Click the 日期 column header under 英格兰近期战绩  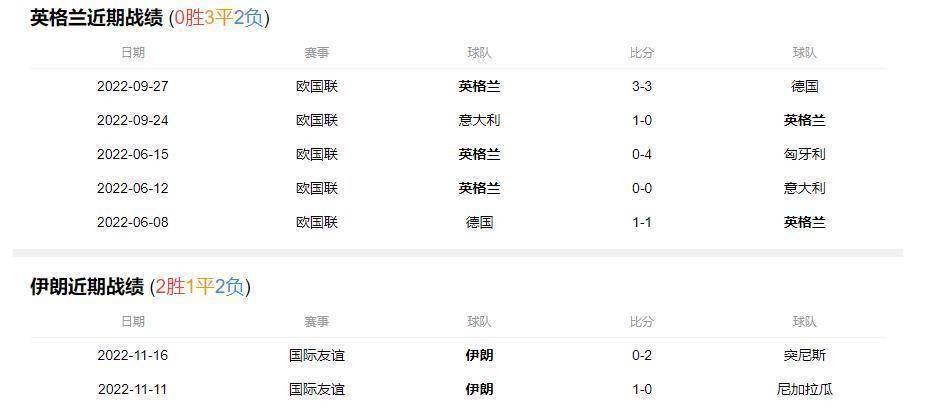[132, 52]
